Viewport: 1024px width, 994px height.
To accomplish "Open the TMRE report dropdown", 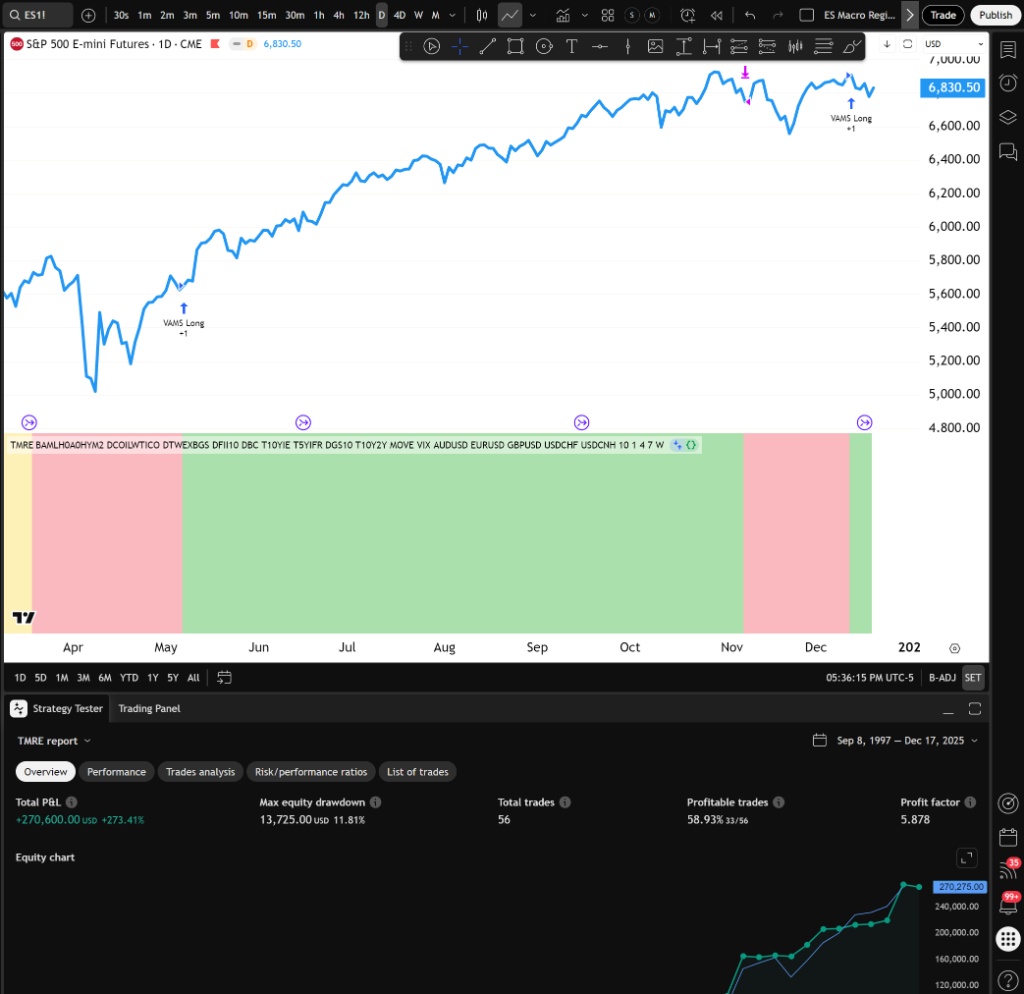I will tap(54, 741).
